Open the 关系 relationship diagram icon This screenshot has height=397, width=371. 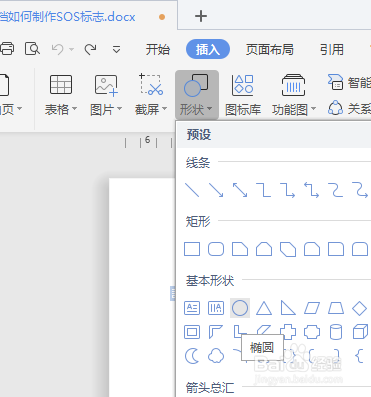(335, 108)
